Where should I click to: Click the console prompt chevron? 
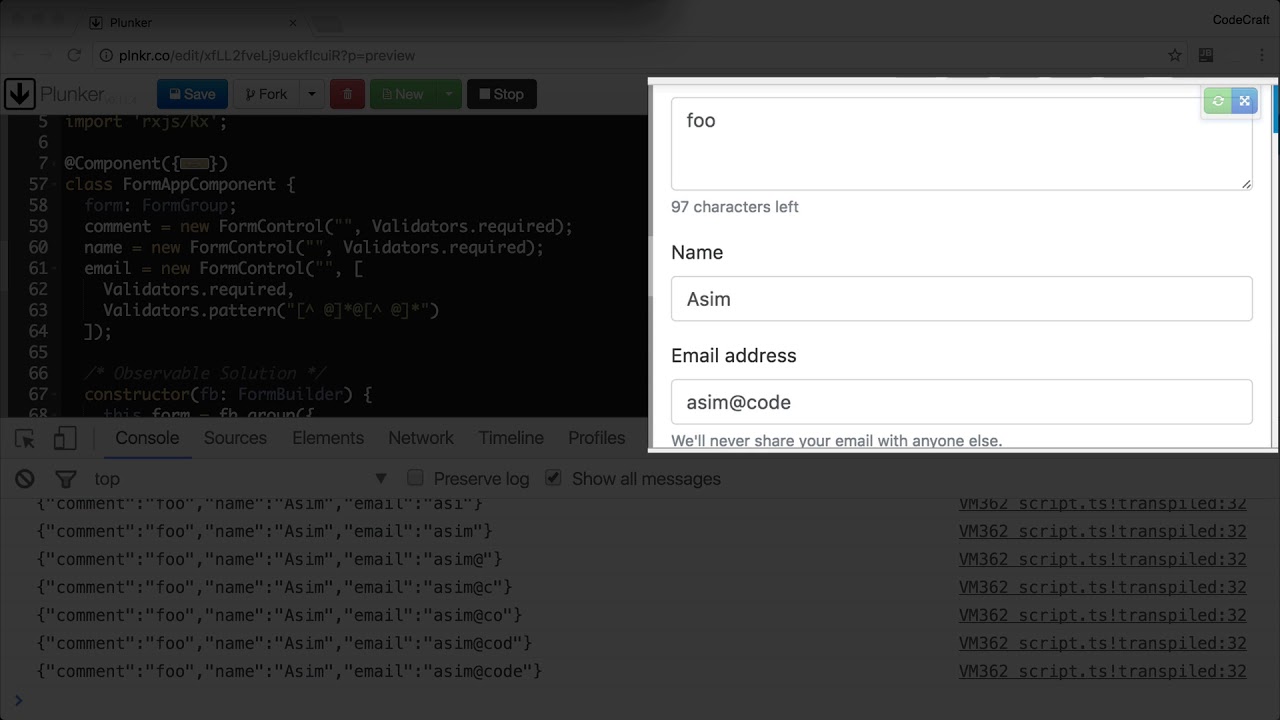[18, 700]
